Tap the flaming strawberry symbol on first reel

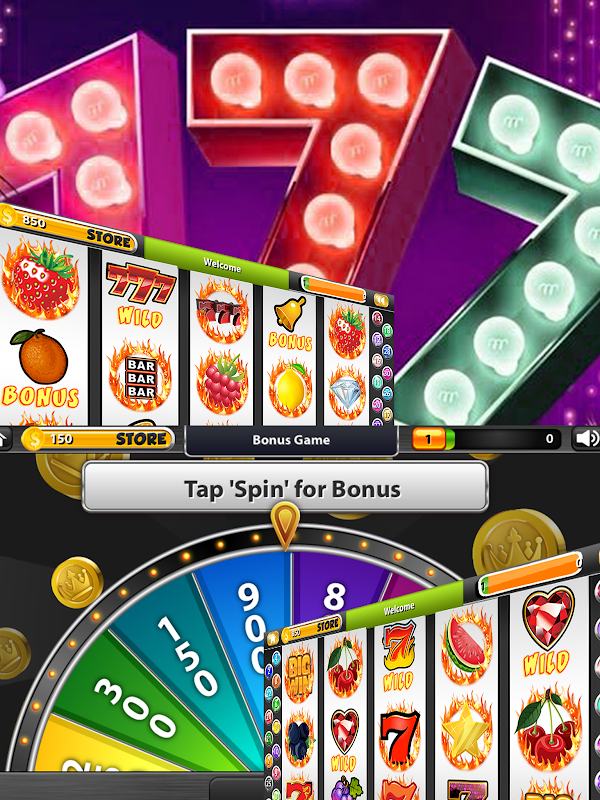(40, 279)
